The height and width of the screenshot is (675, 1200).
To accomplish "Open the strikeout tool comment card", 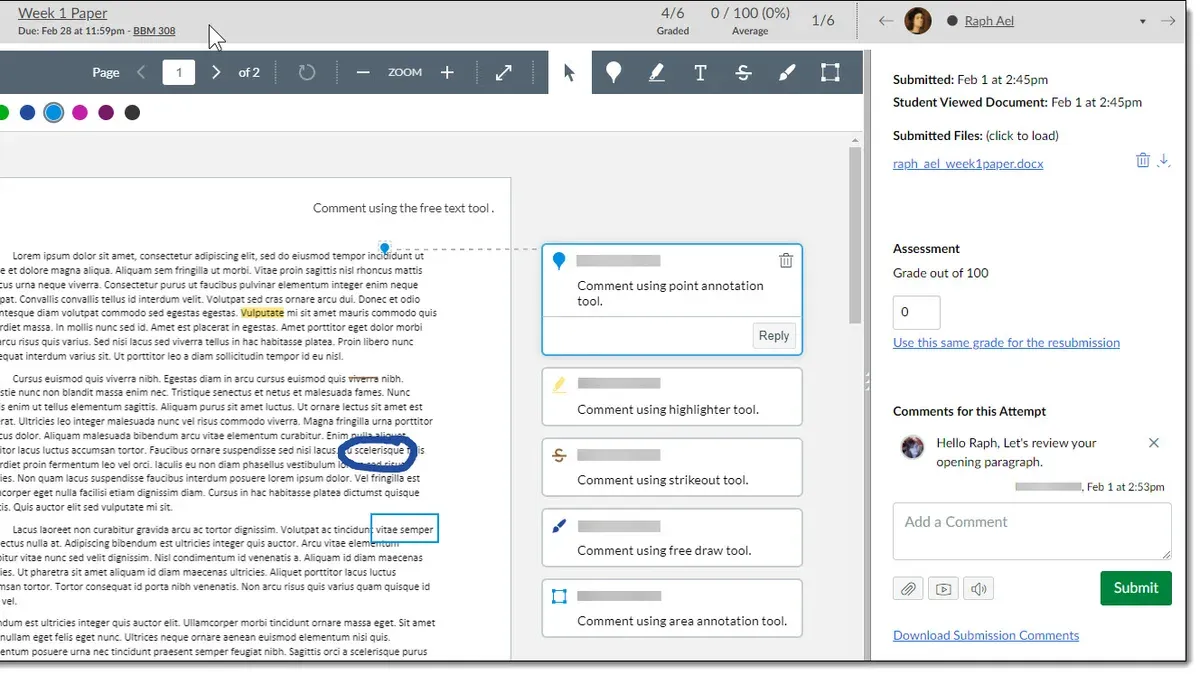I will (672, 467).
